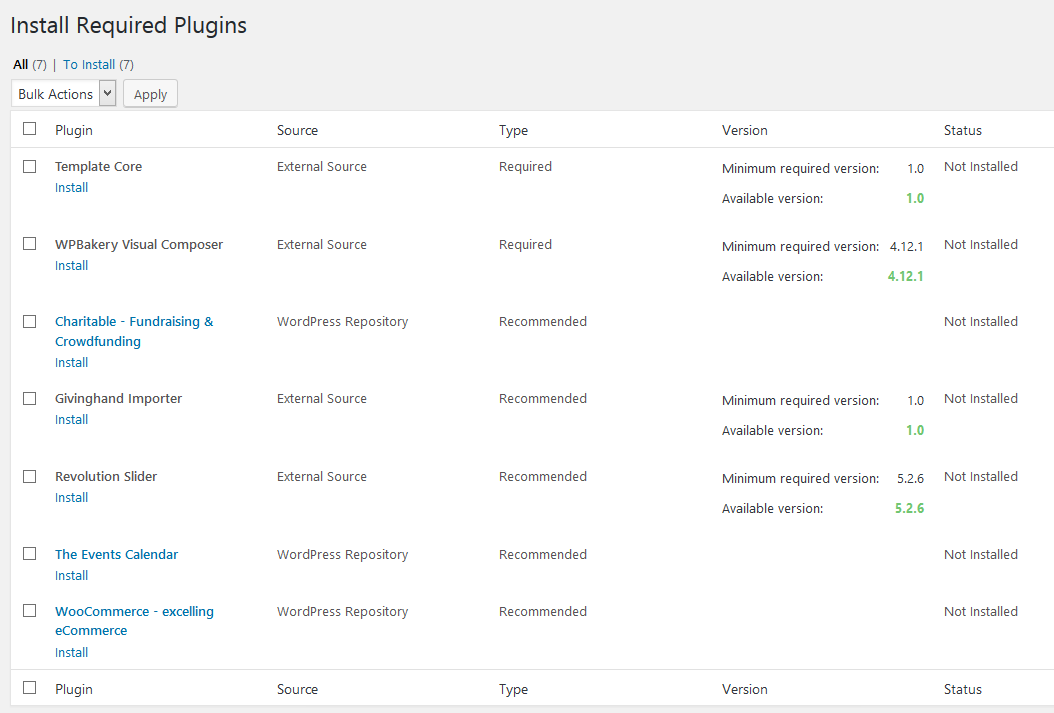Click Install under Revolution Slider
This screenshot has height=713, width=1054.
[x=71, y=498]
